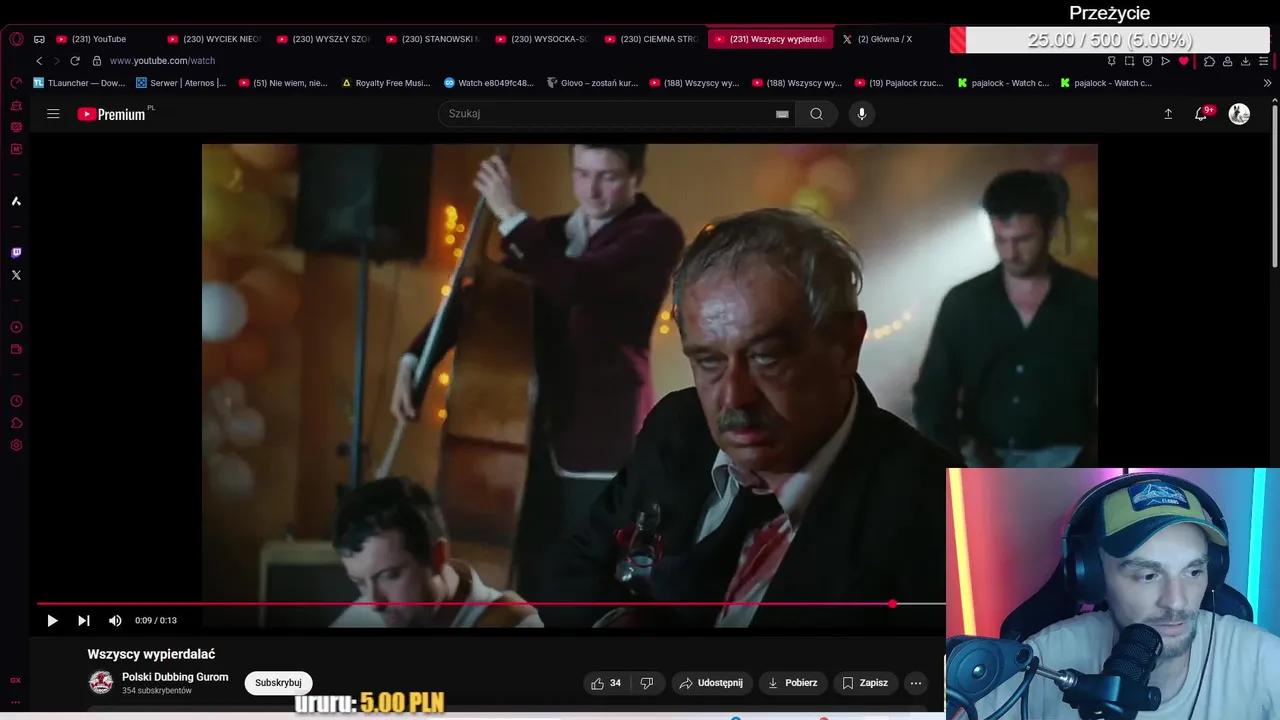Open Serwer | Aternos bookmark
Image resolution: width=1280 pixels, height=720 pixels.
181,83
